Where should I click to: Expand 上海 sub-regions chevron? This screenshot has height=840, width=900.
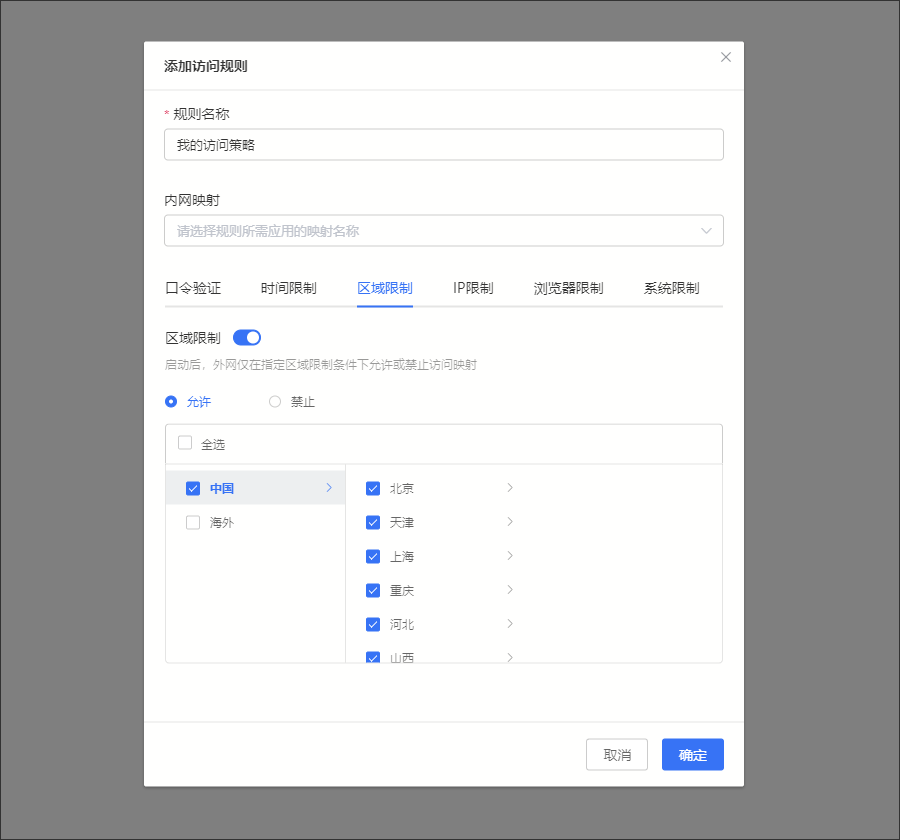[x=510, y=556]
